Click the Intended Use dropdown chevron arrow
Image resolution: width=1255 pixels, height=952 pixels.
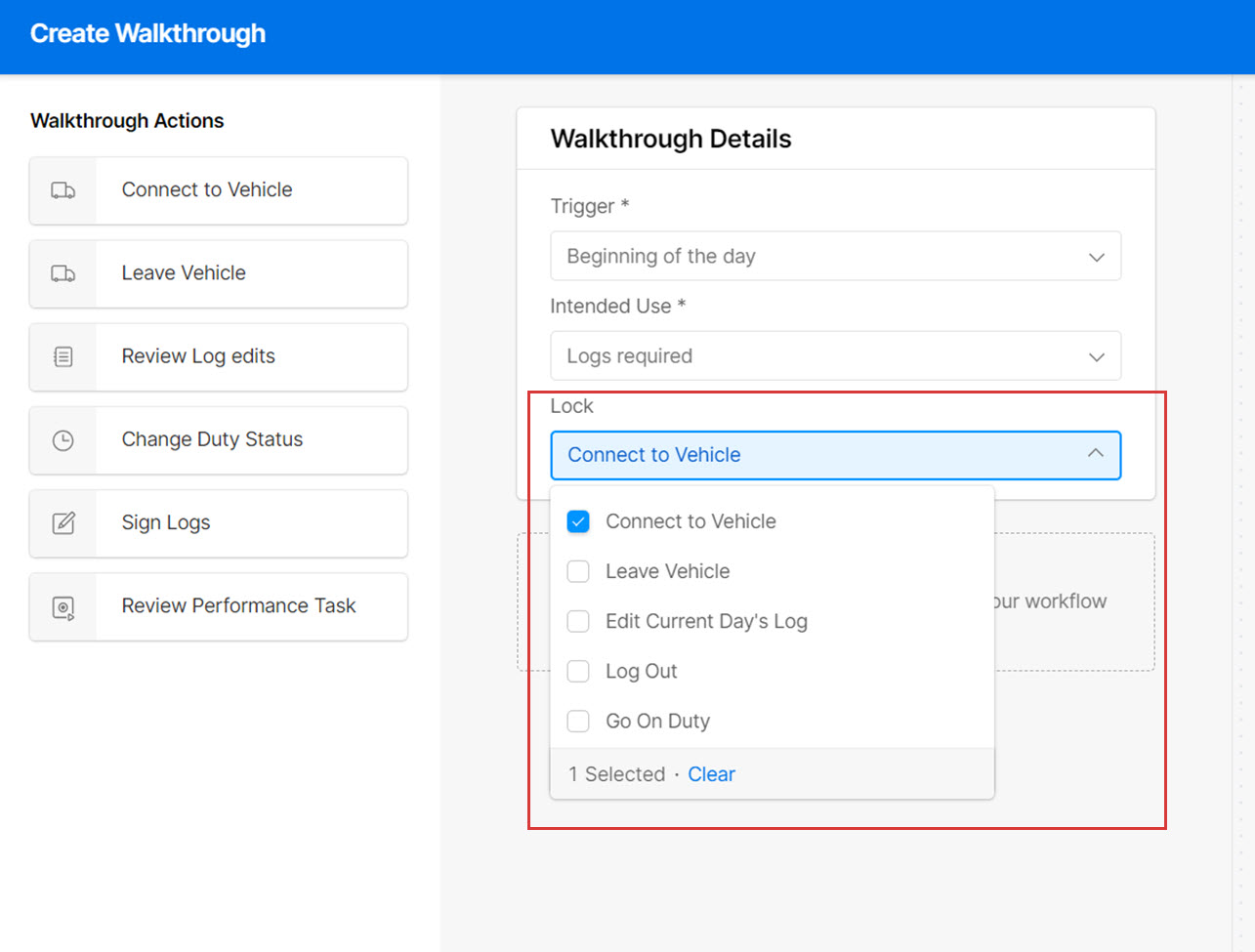click(1097, 356)
